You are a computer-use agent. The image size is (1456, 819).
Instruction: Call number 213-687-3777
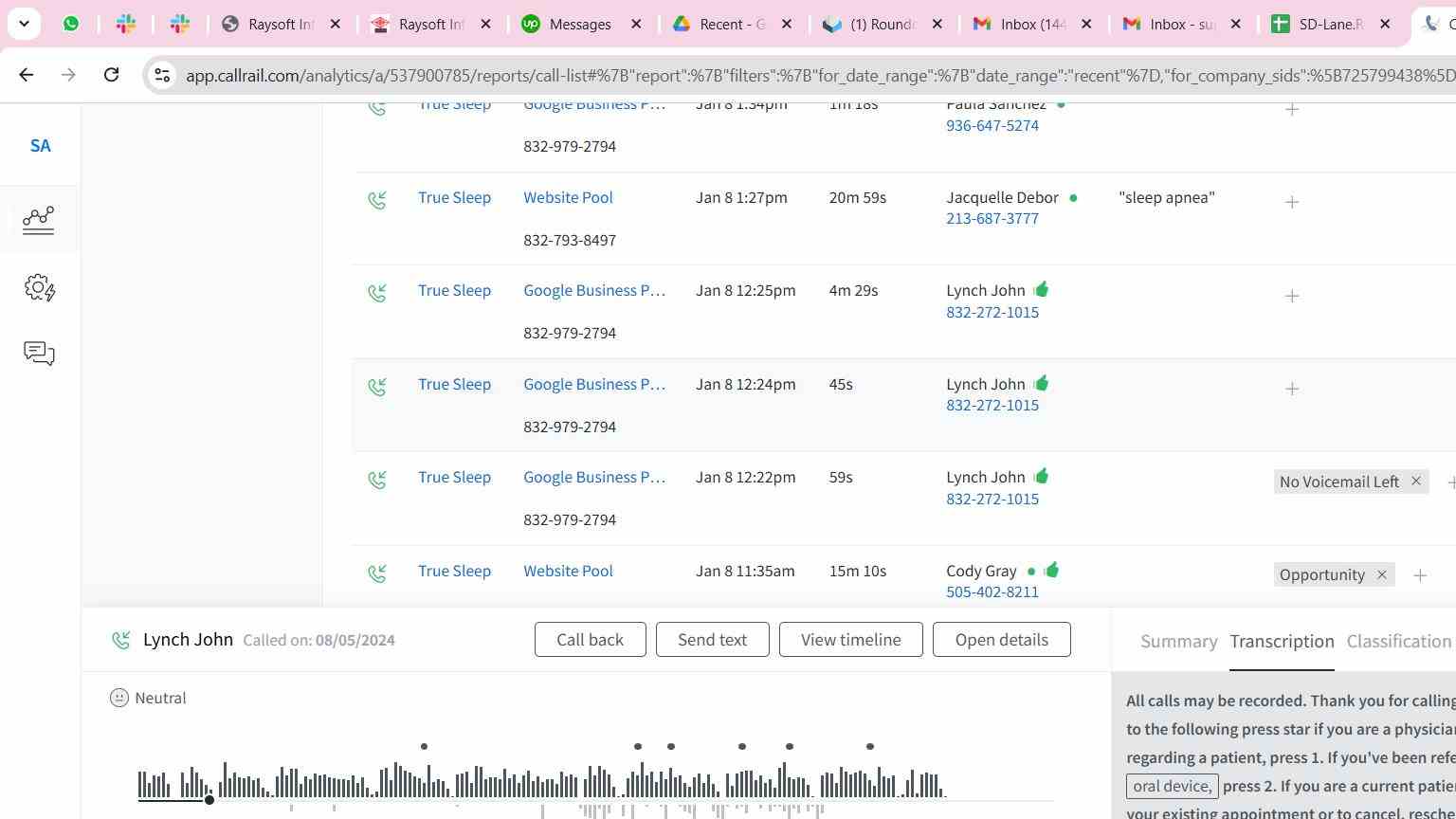coord(992,218)
